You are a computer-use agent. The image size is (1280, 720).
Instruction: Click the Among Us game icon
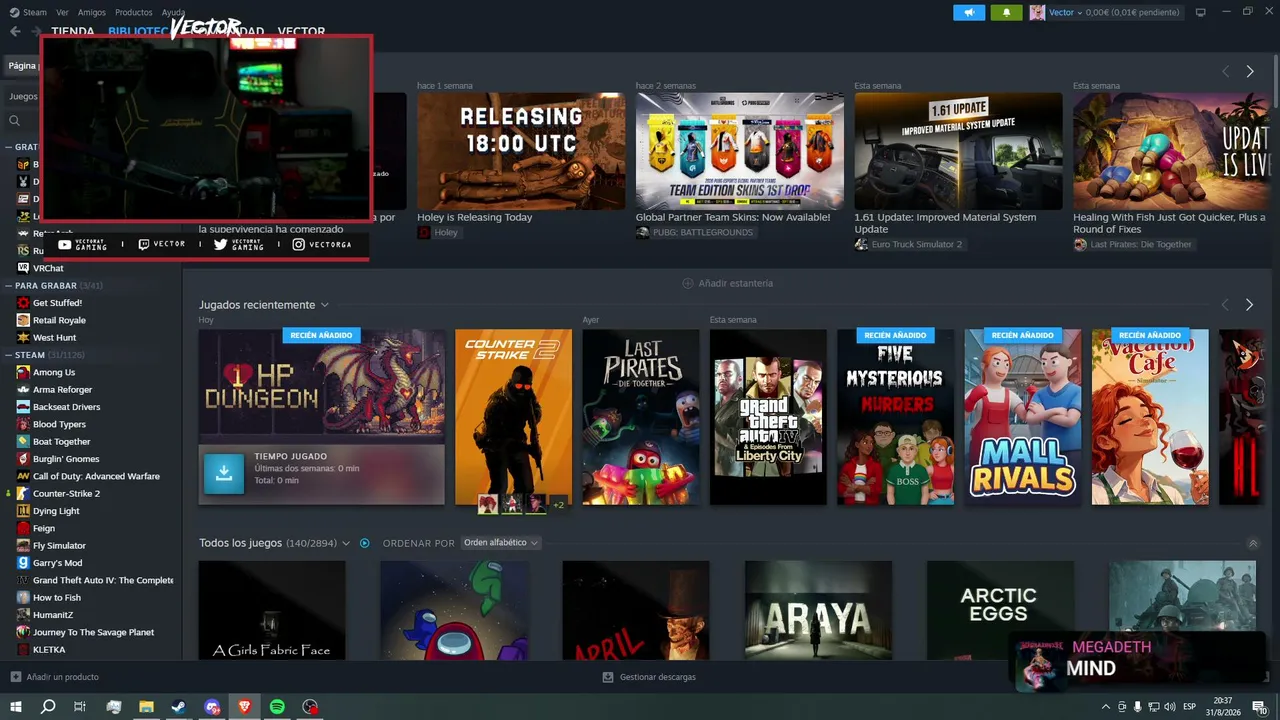[23, 372]
